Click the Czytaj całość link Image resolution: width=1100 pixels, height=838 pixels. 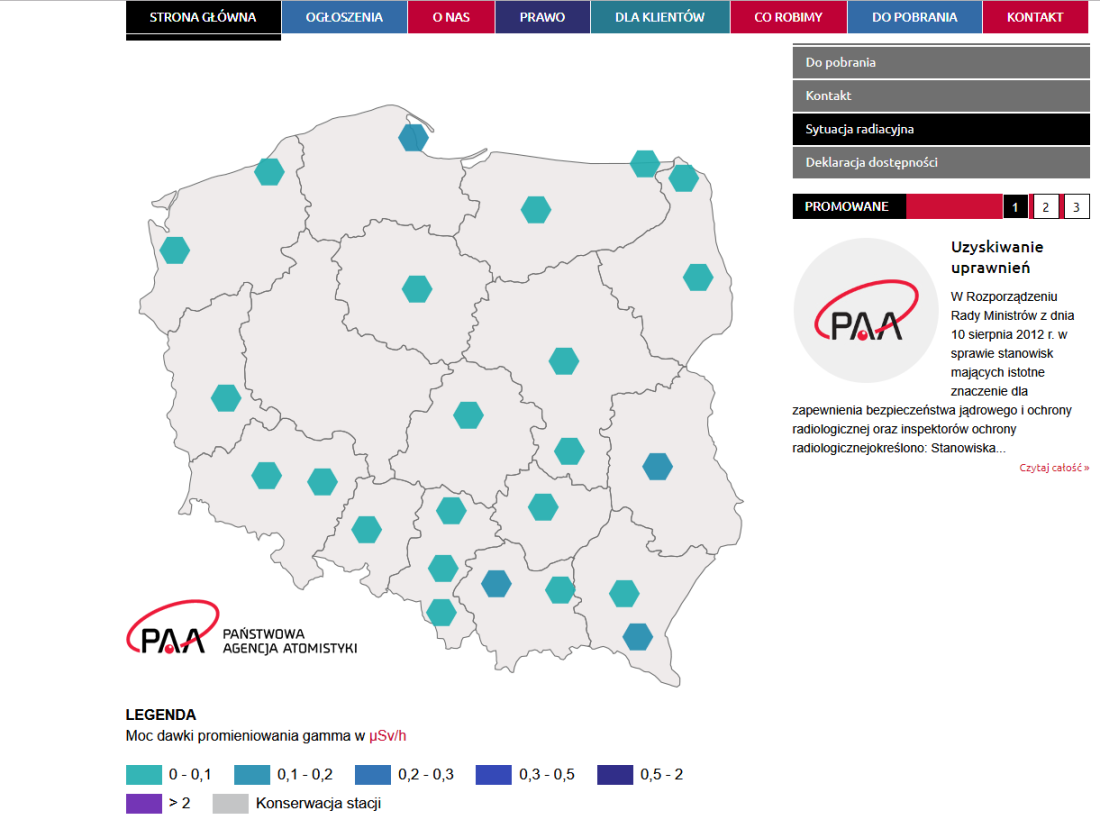(x=1054, y=468)
